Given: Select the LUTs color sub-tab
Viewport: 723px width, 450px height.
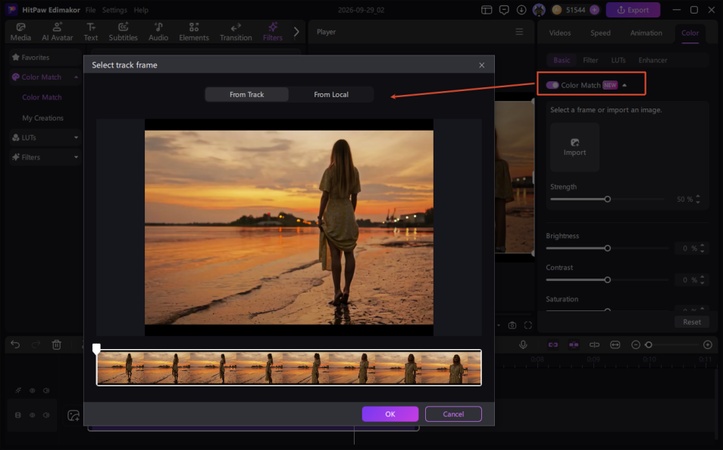Looking at the screenshot, I should (618, 60).
